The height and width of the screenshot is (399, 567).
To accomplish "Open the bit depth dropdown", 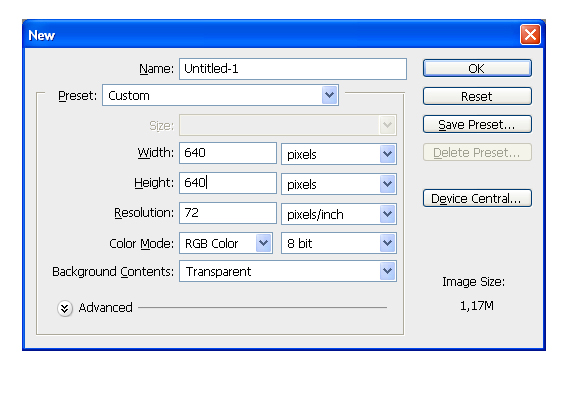I will (339, 243).
